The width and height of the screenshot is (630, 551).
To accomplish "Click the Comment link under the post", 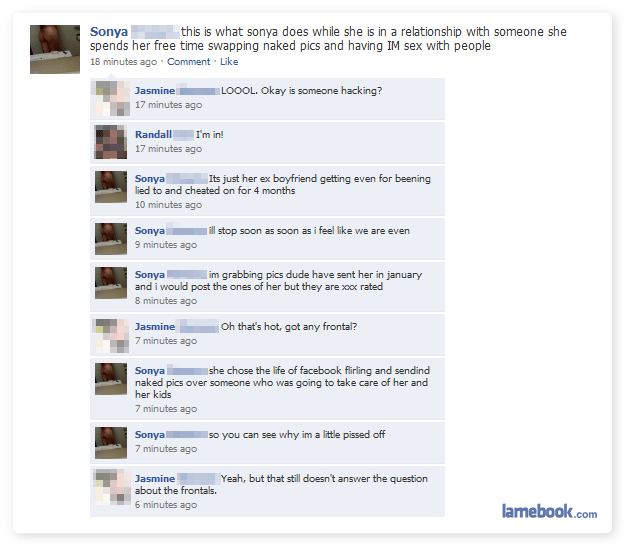I will click(x=188, y=62).
